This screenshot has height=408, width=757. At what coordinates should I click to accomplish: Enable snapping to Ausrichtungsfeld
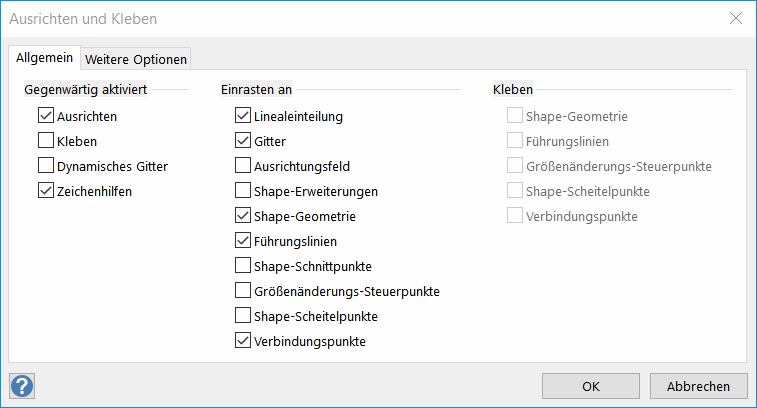tap(243, 166)
